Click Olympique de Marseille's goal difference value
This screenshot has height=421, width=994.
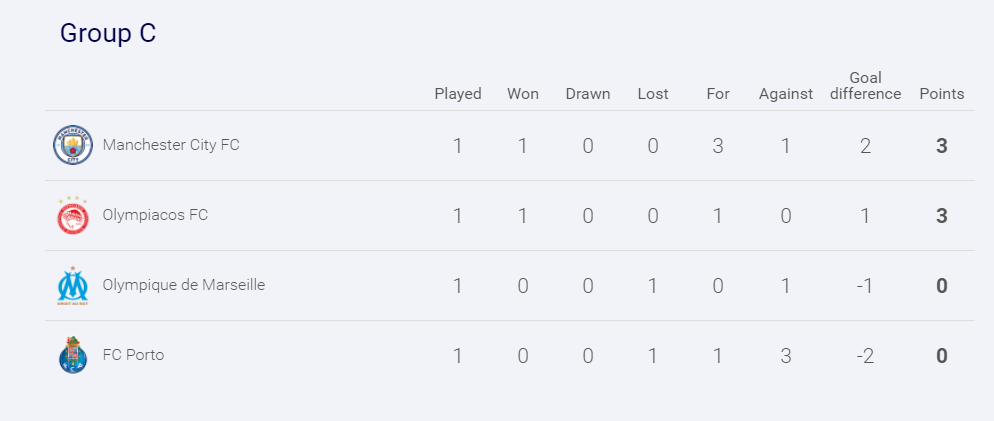click(x=865, y=286)
